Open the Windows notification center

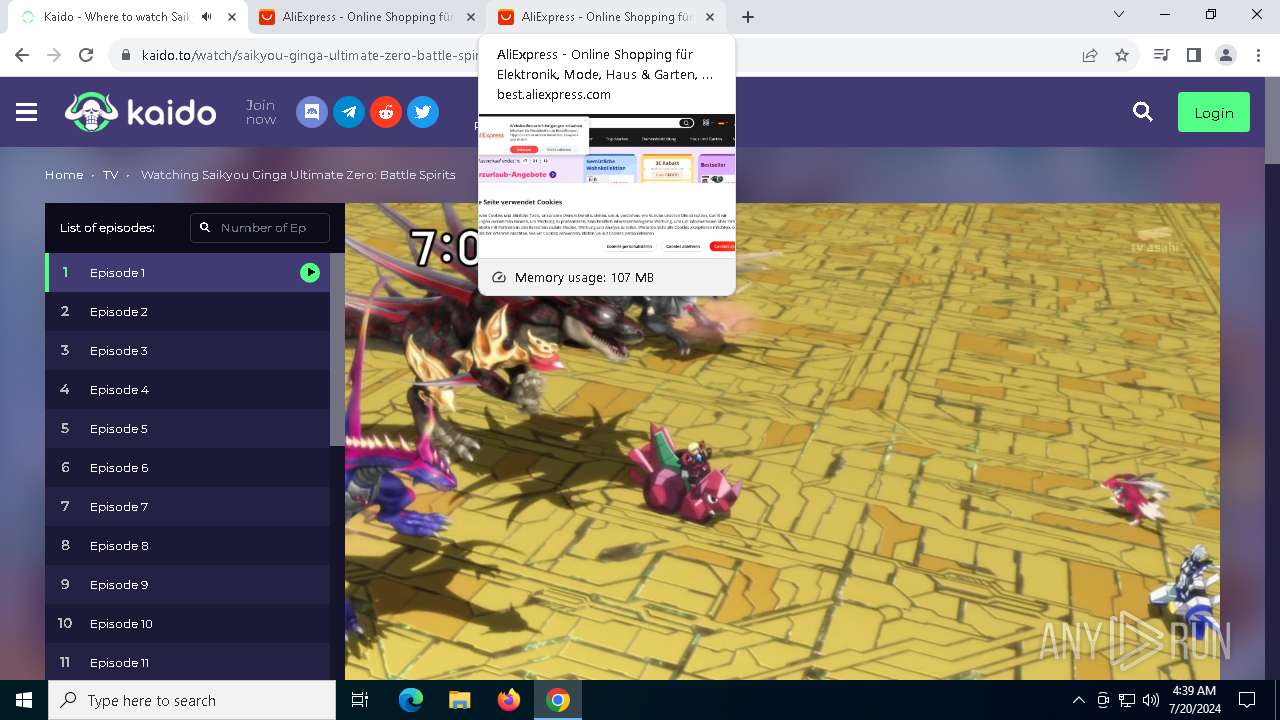click(x=1247, y=700)
